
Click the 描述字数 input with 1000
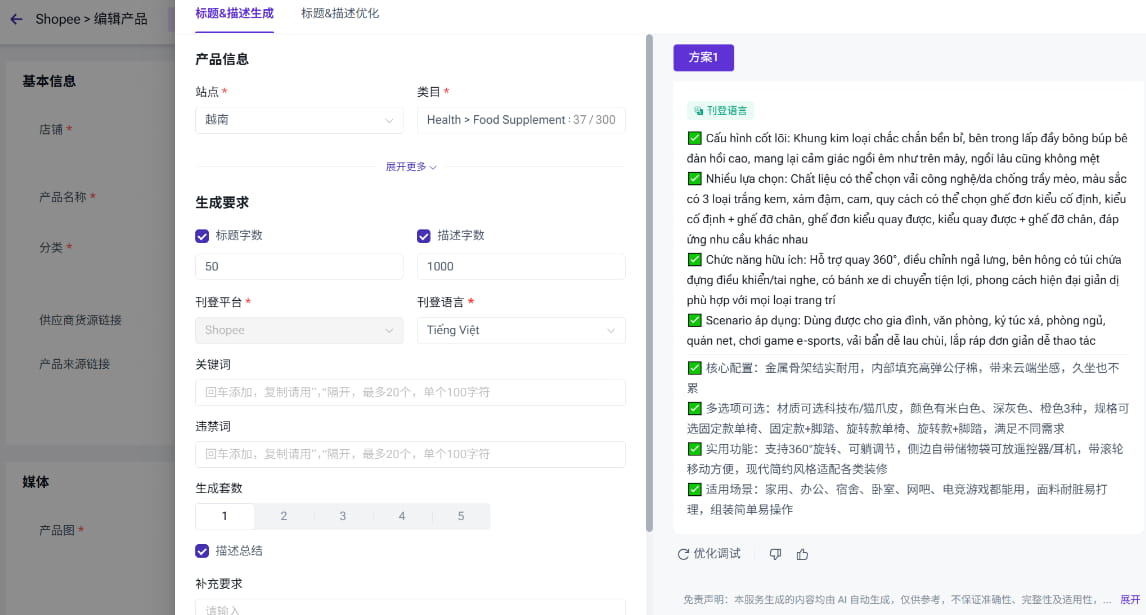click(x=521, y=267)
